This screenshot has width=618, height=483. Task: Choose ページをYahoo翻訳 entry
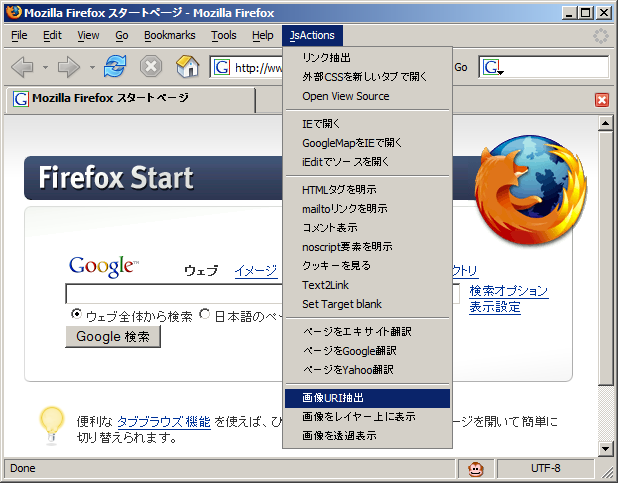click(367, 370)
